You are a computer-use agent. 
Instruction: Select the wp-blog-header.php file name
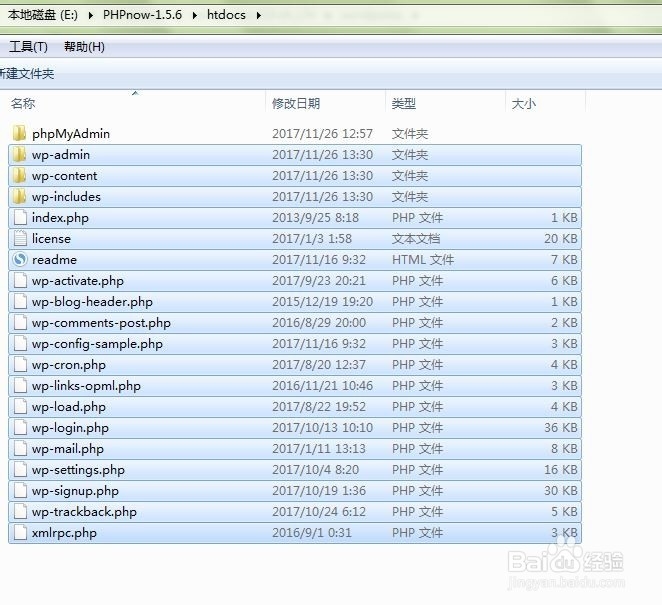pos(92,302)
